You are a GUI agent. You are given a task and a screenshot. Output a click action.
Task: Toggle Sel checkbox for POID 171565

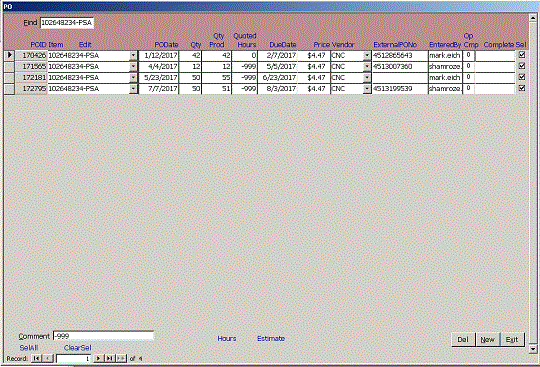[522, 66]
